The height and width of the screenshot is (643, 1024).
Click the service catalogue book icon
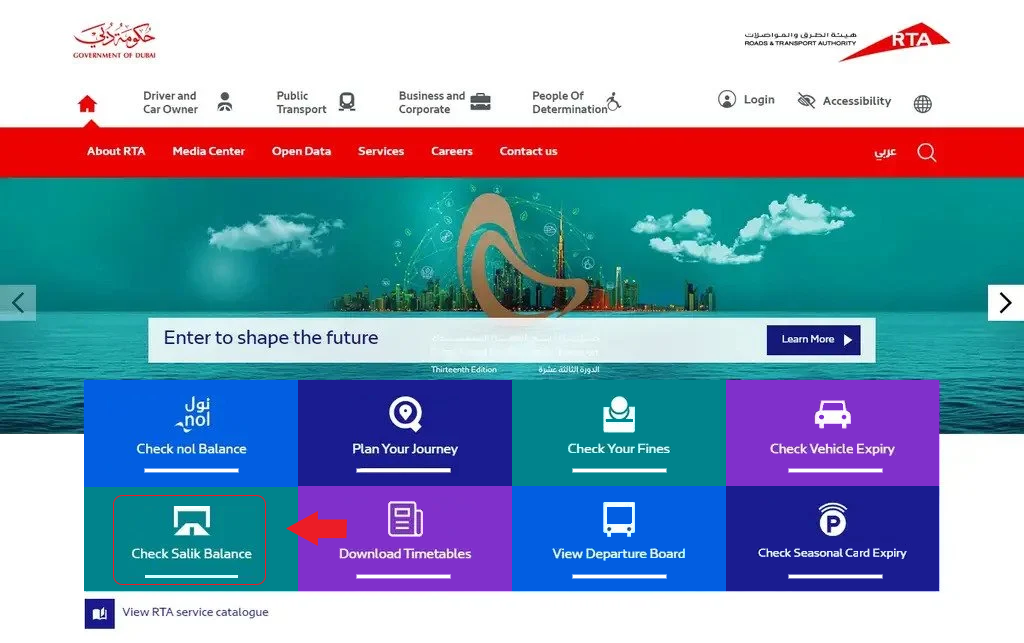[x=99, y=614]
